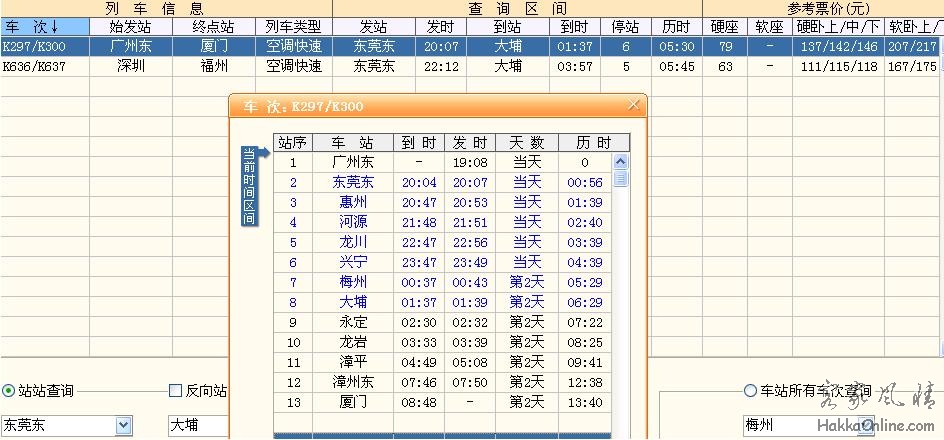Click the 大埔 destination station field
The image size is (944, 440).
tap(198, 425)
